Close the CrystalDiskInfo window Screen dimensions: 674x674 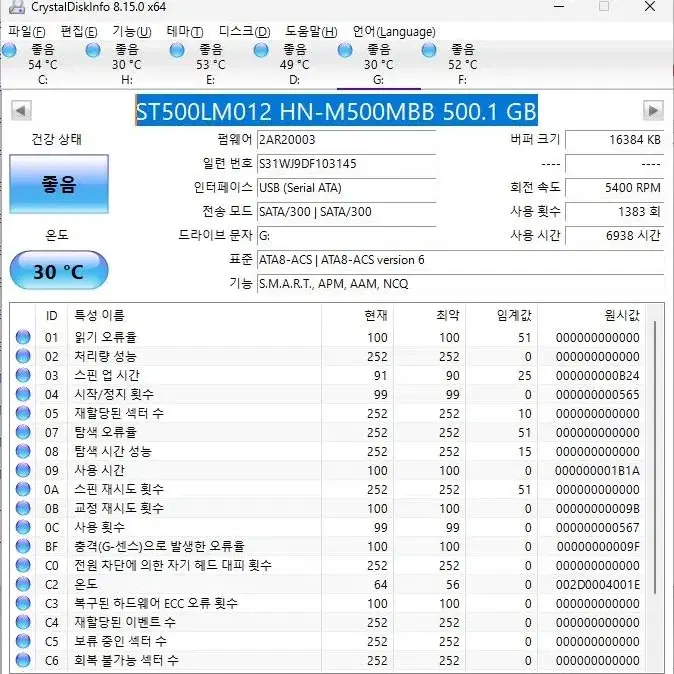click(x=650, y=6)
